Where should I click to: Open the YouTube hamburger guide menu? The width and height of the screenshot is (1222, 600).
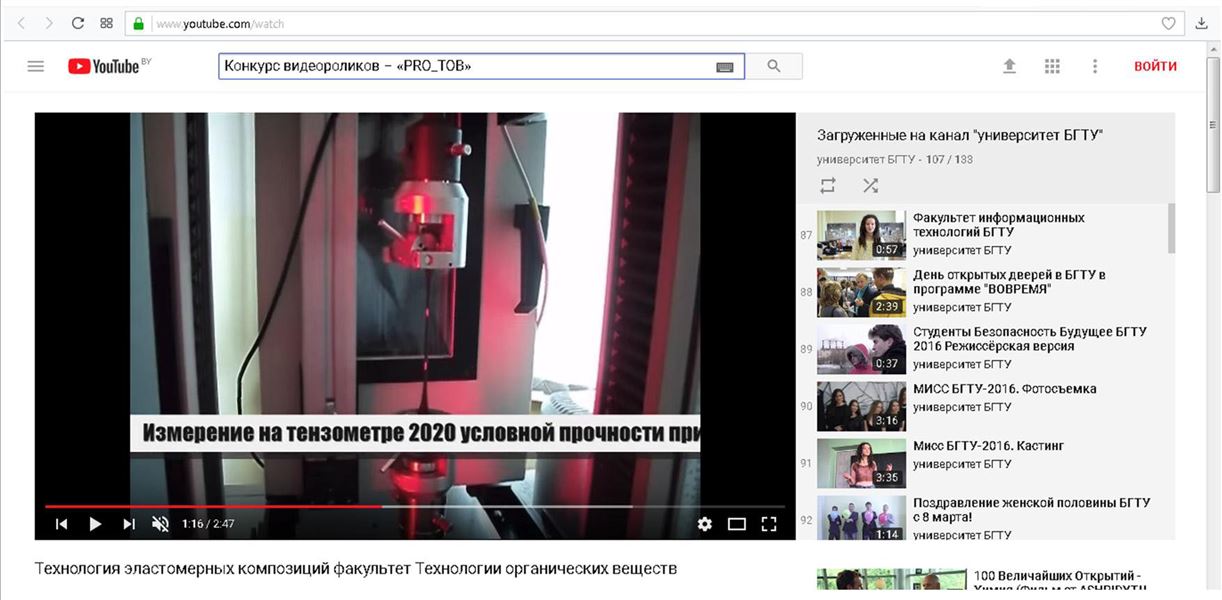click(x=36, y=66)
